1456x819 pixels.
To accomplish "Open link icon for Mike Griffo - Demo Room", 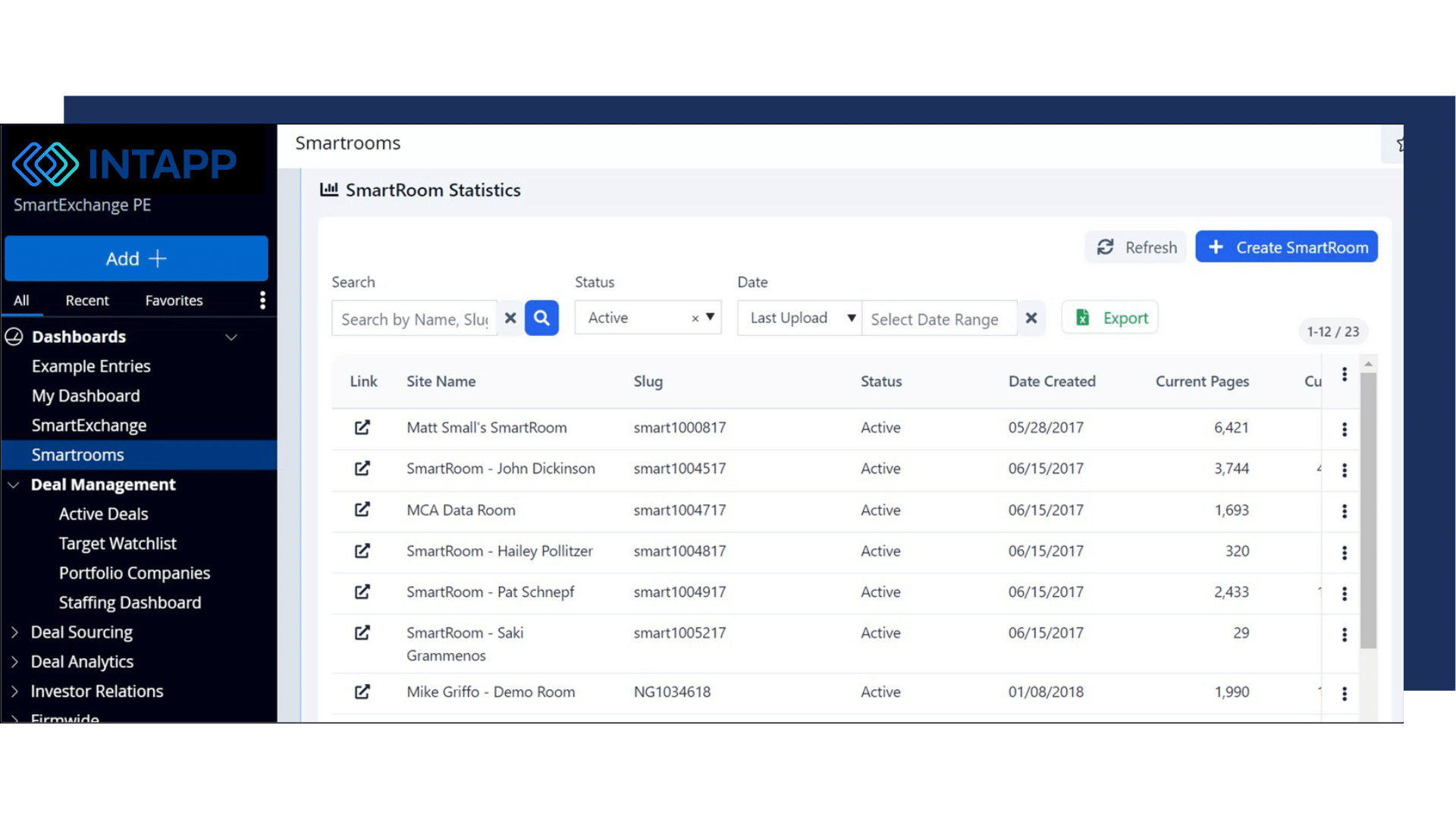I will (x=362, y=692).
